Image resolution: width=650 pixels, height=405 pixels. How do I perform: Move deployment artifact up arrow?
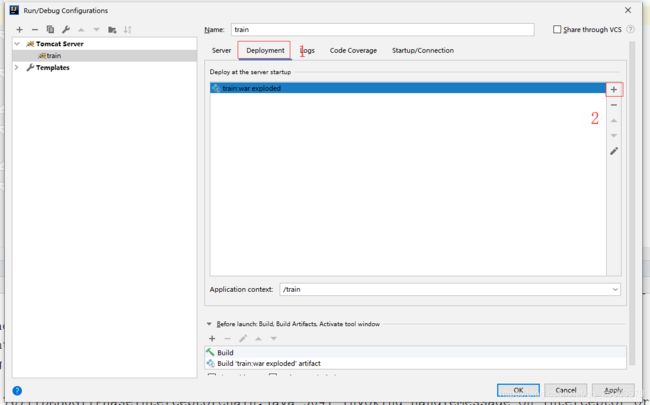(x=614, y=121)
